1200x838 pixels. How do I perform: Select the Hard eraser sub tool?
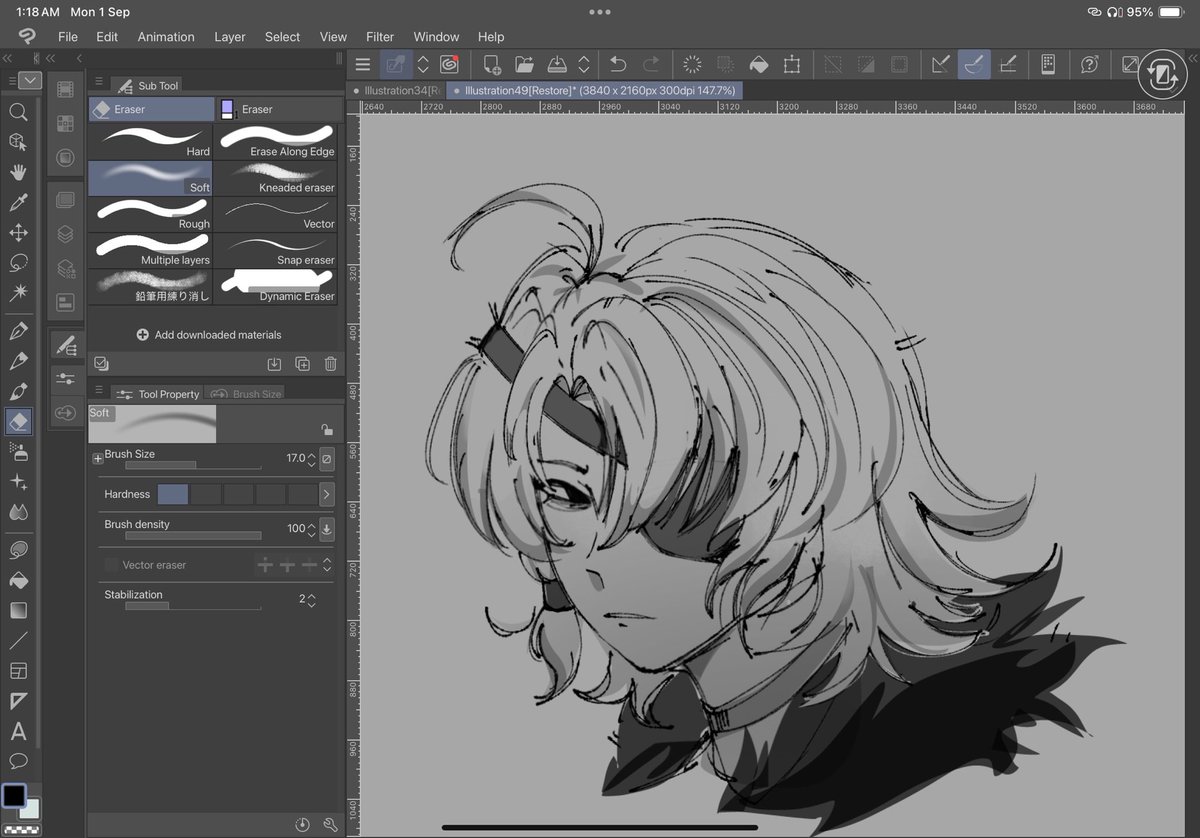point(151,141)
